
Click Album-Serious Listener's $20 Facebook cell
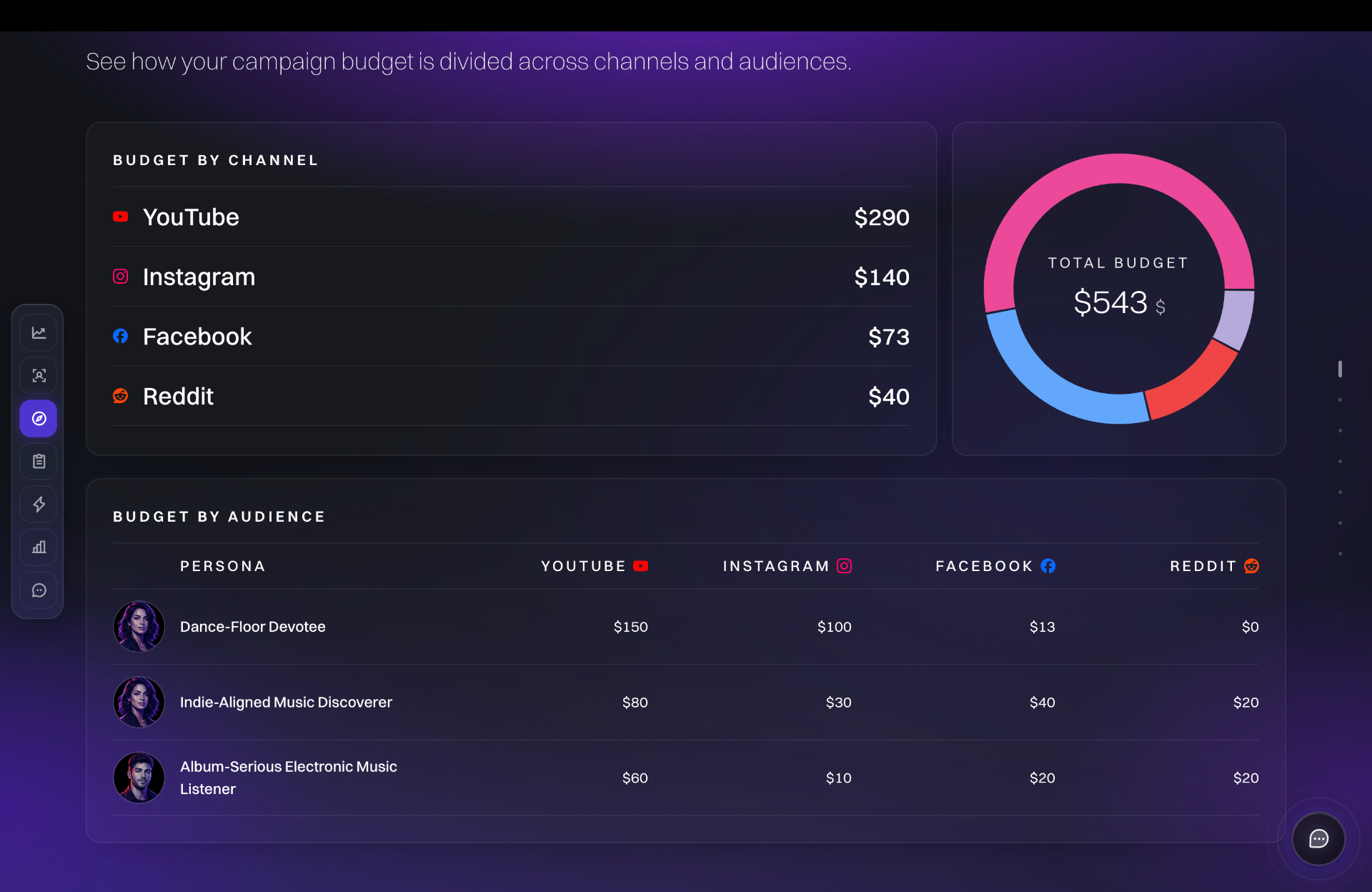[1043, 778]
